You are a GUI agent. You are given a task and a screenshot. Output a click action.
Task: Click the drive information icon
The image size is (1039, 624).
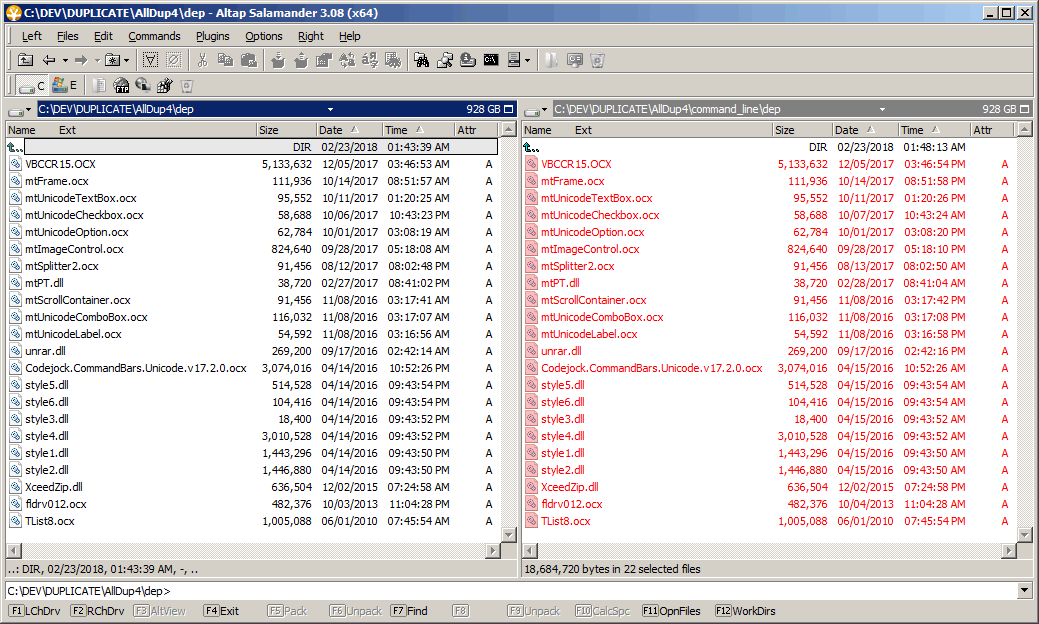pyautogui.click(x=468, y=60)
